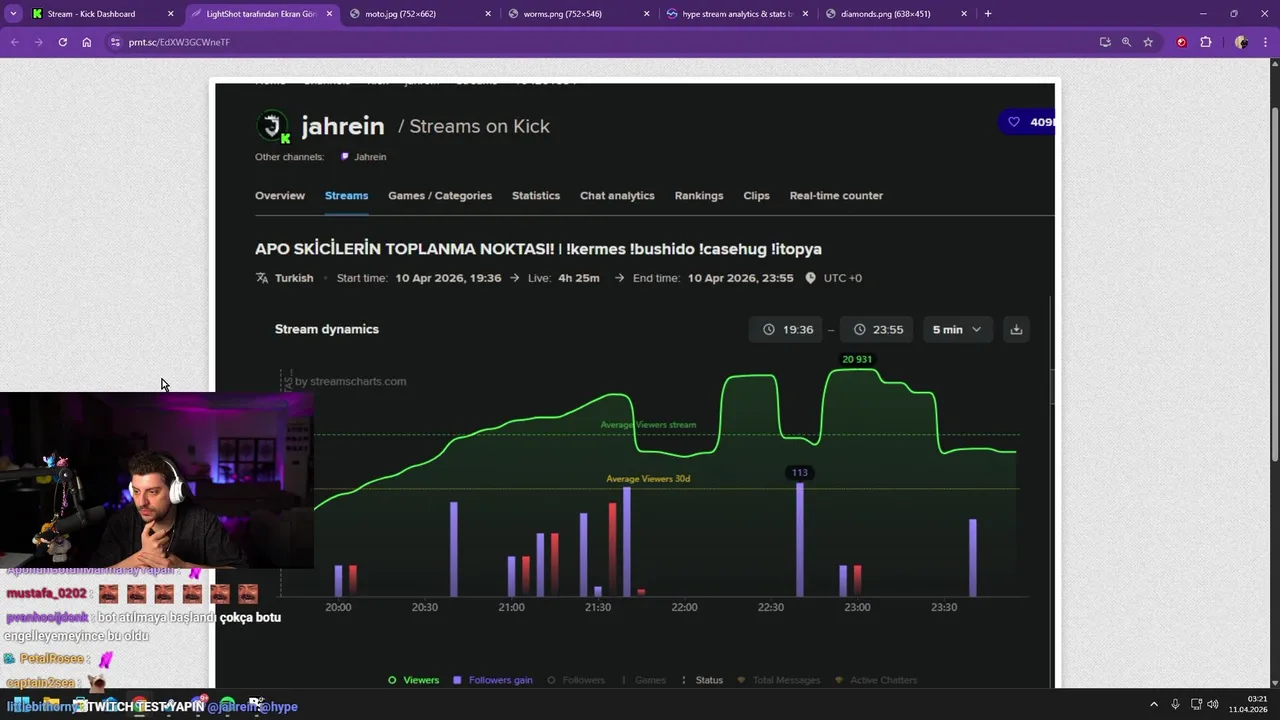Click the jahrein channel avatar
This screenshot has width=1280, height=720.
point(273,126)
